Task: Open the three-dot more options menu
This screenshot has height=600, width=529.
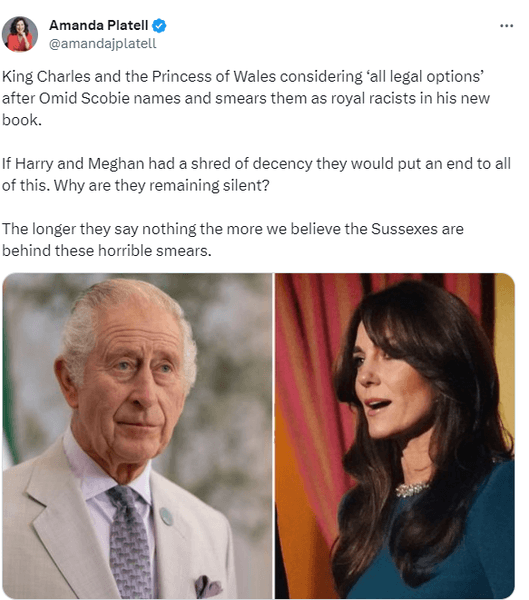Action: pyautogui.click(x=506, y=26)
